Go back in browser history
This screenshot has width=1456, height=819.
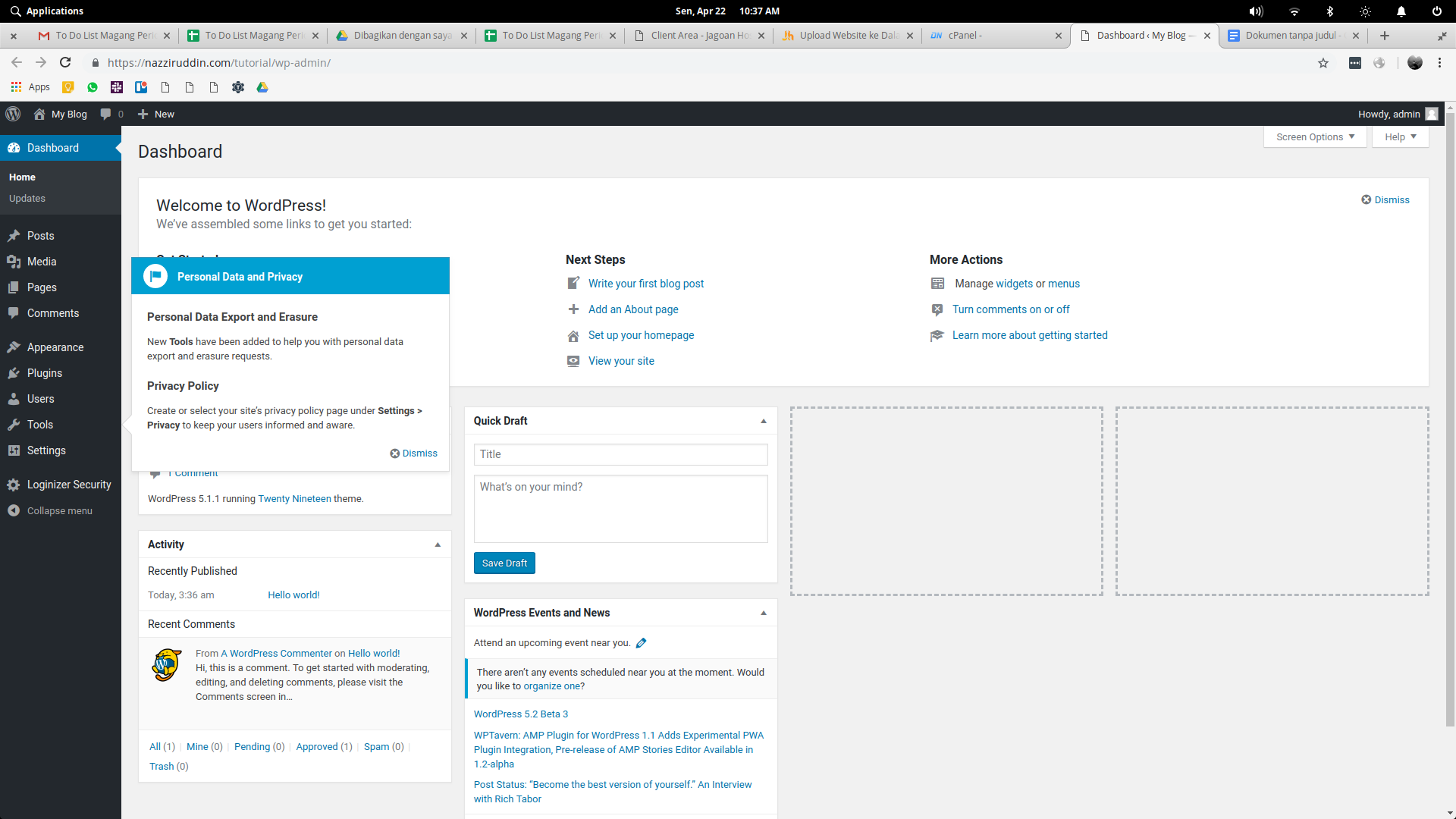[17, 63]
